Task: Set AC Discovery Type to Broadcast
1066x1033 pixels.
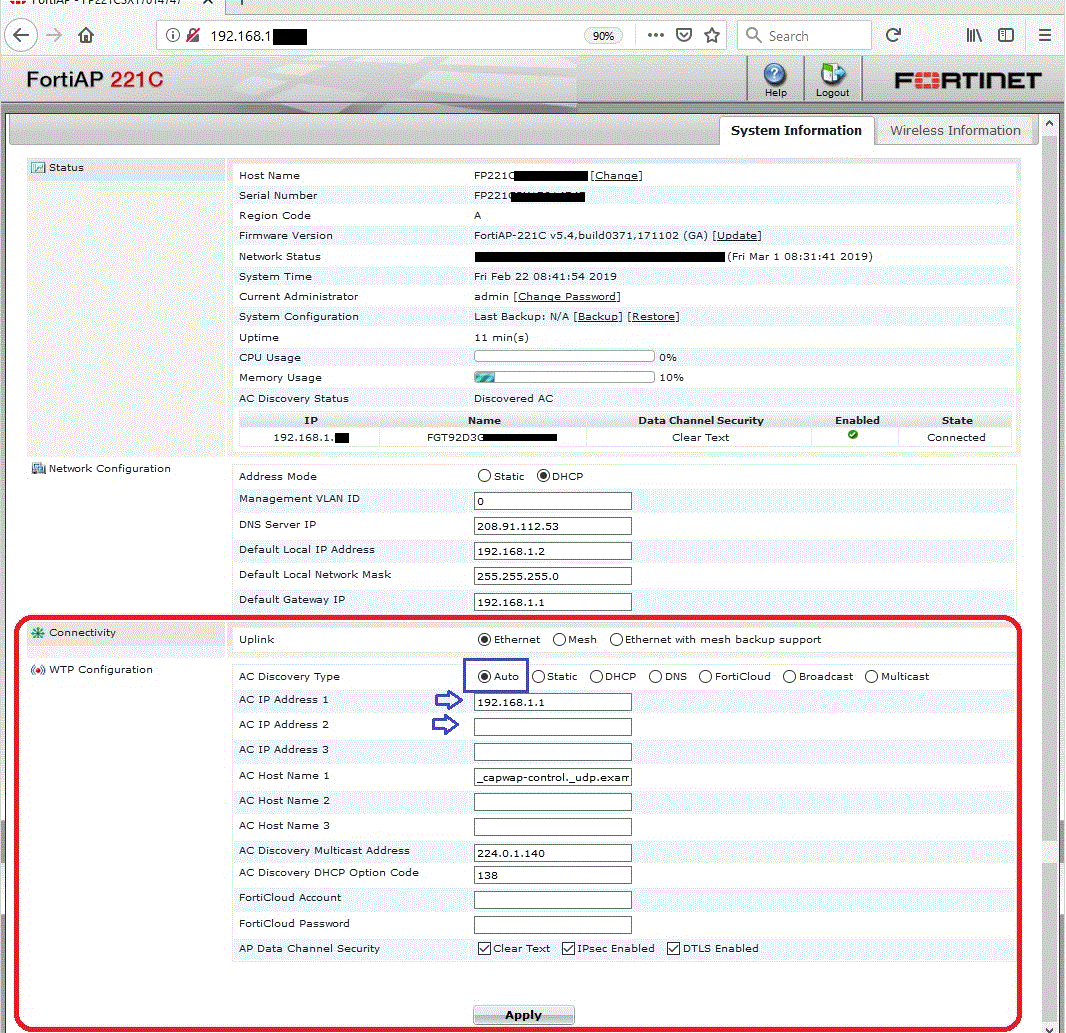Action: [x=789, y=677]
